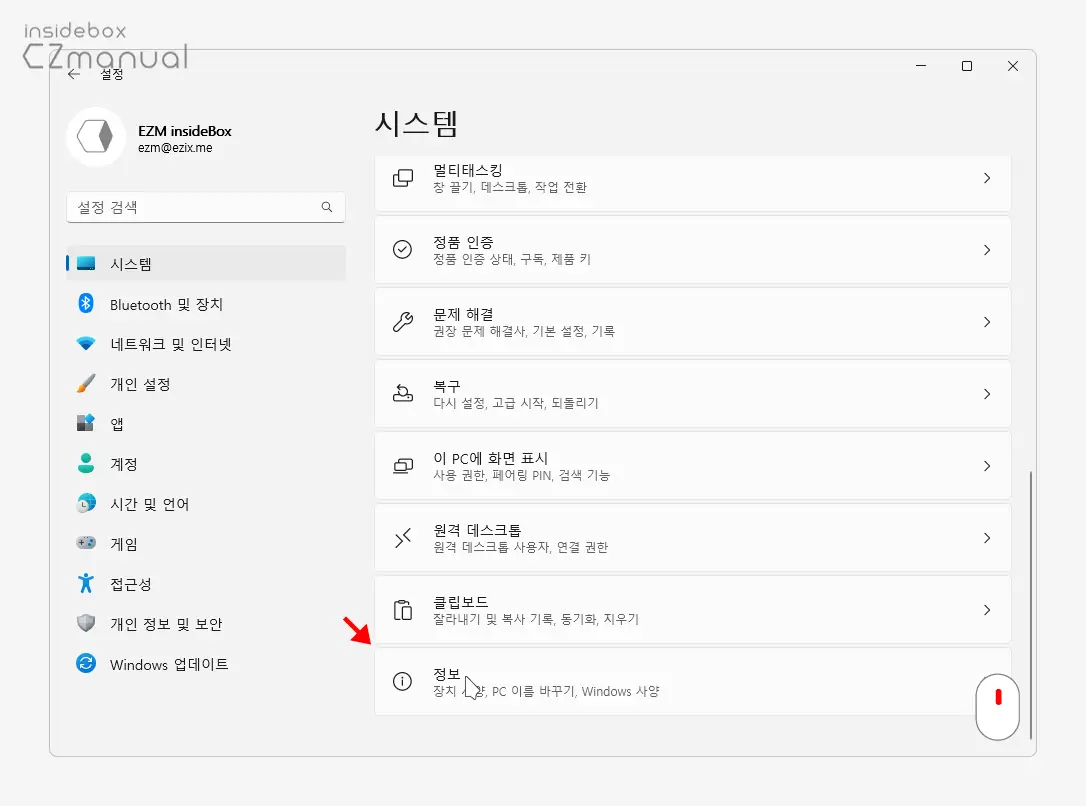The width and height of the screenshot is (1086, 806).
Task: Expand the 복구 row chevron
Action: tap(988, 393)
